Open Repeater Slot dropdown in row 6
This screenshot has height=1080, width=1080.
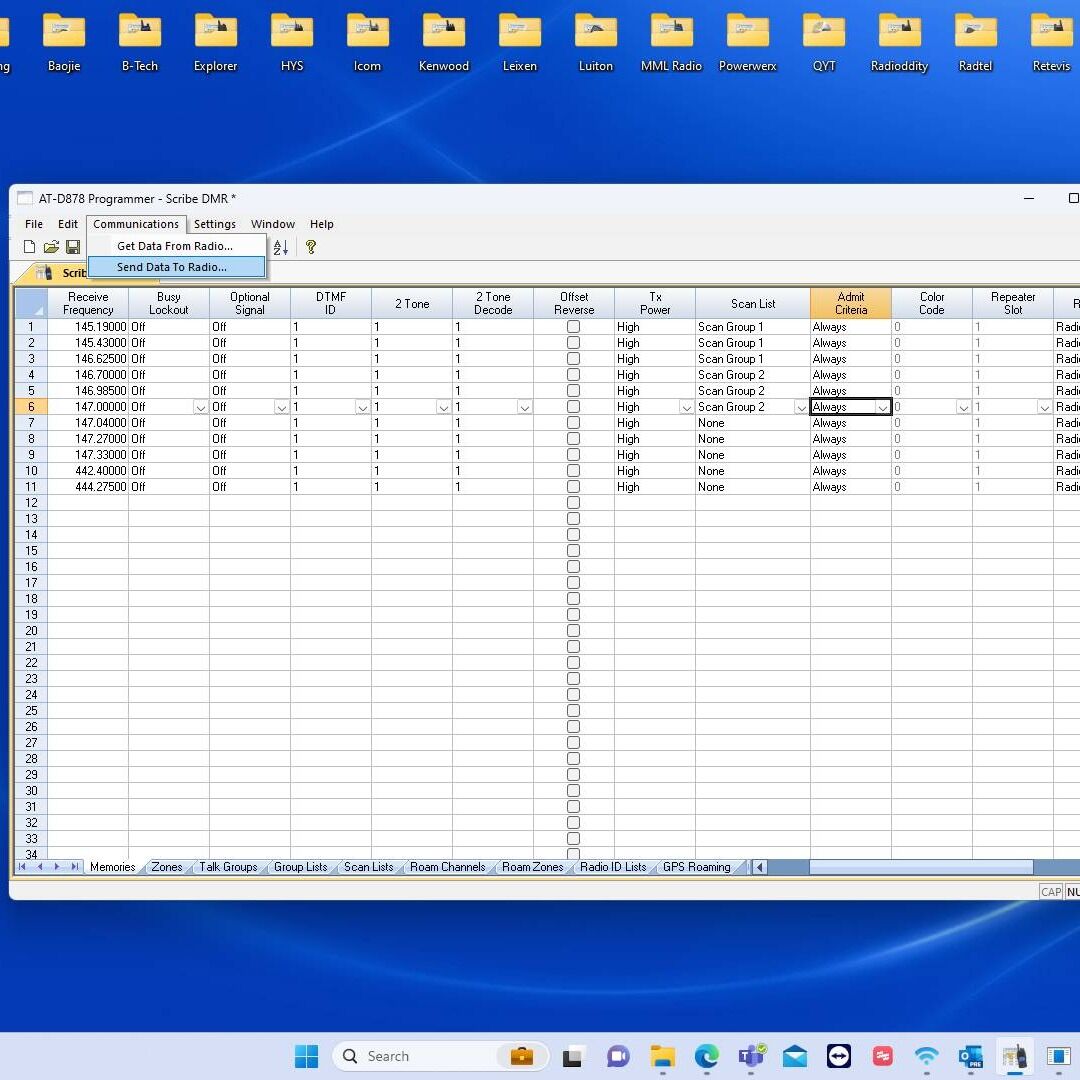point(1045,407)
